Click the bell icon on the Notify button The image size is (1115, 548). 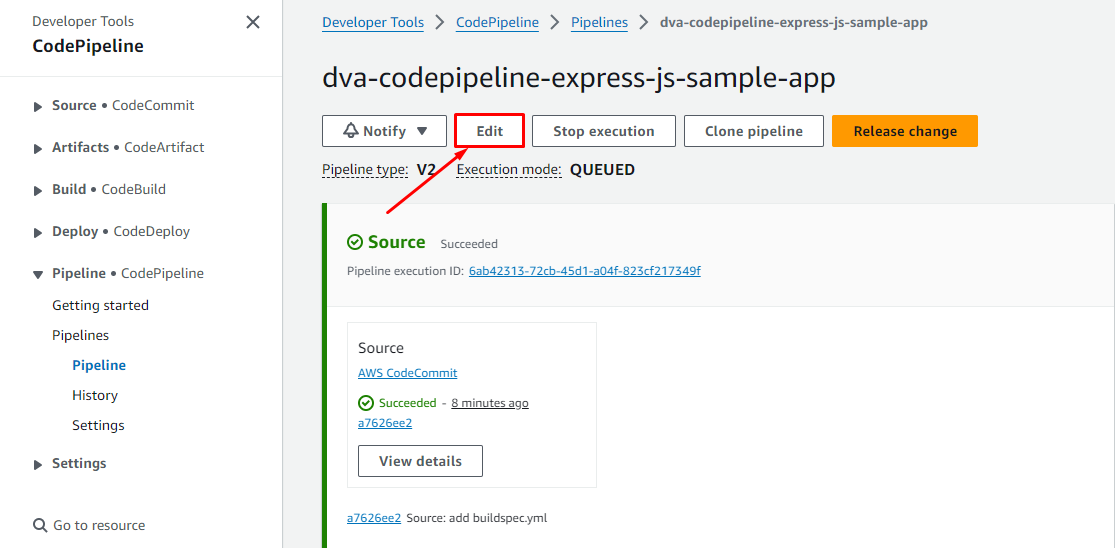(x=350, y=131)
